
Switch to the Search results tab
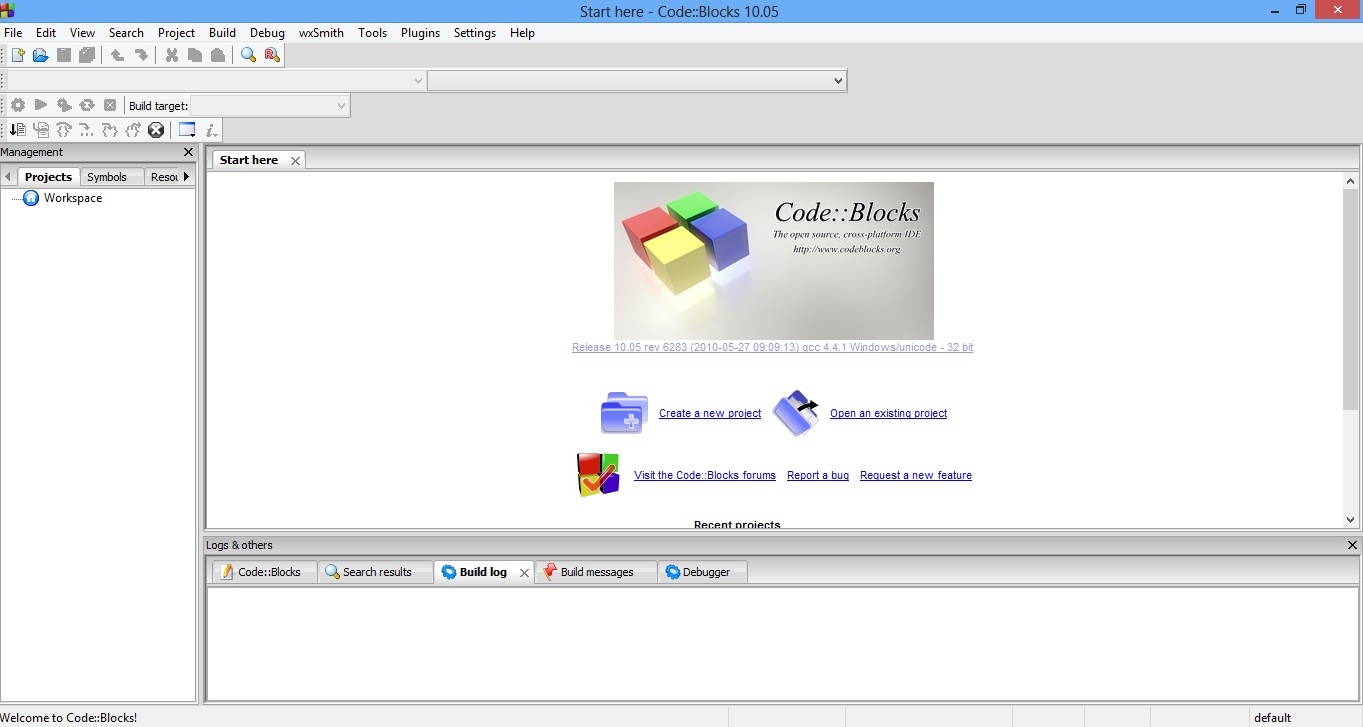[x=376, y=572]
